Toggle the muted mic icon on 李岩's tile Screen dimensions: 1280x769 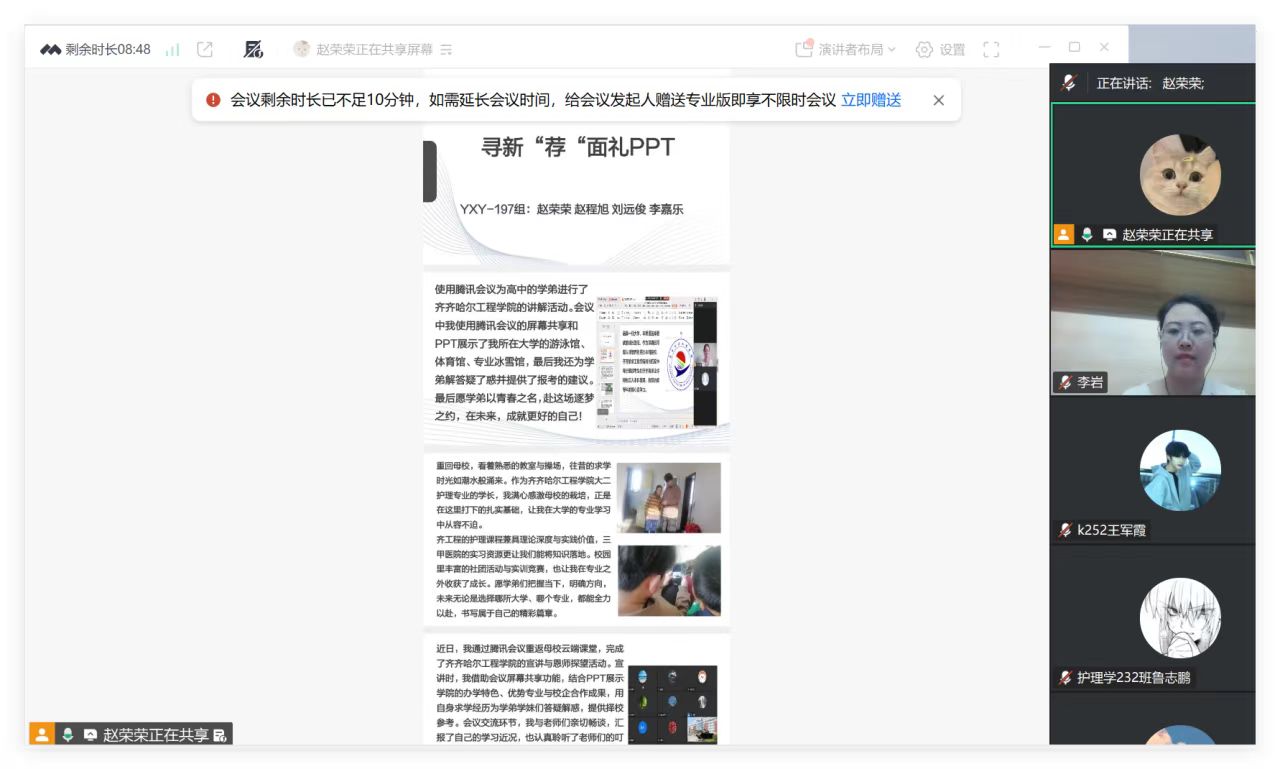pyautogui.click(x=1065, y=382)
